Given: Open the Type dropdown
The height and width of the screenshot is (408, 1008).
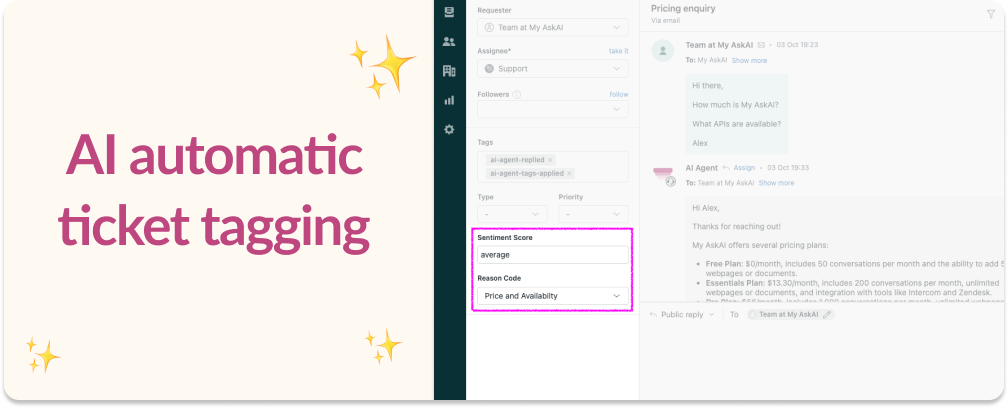Looking at the screenshot, I should (x=512, y=214).
